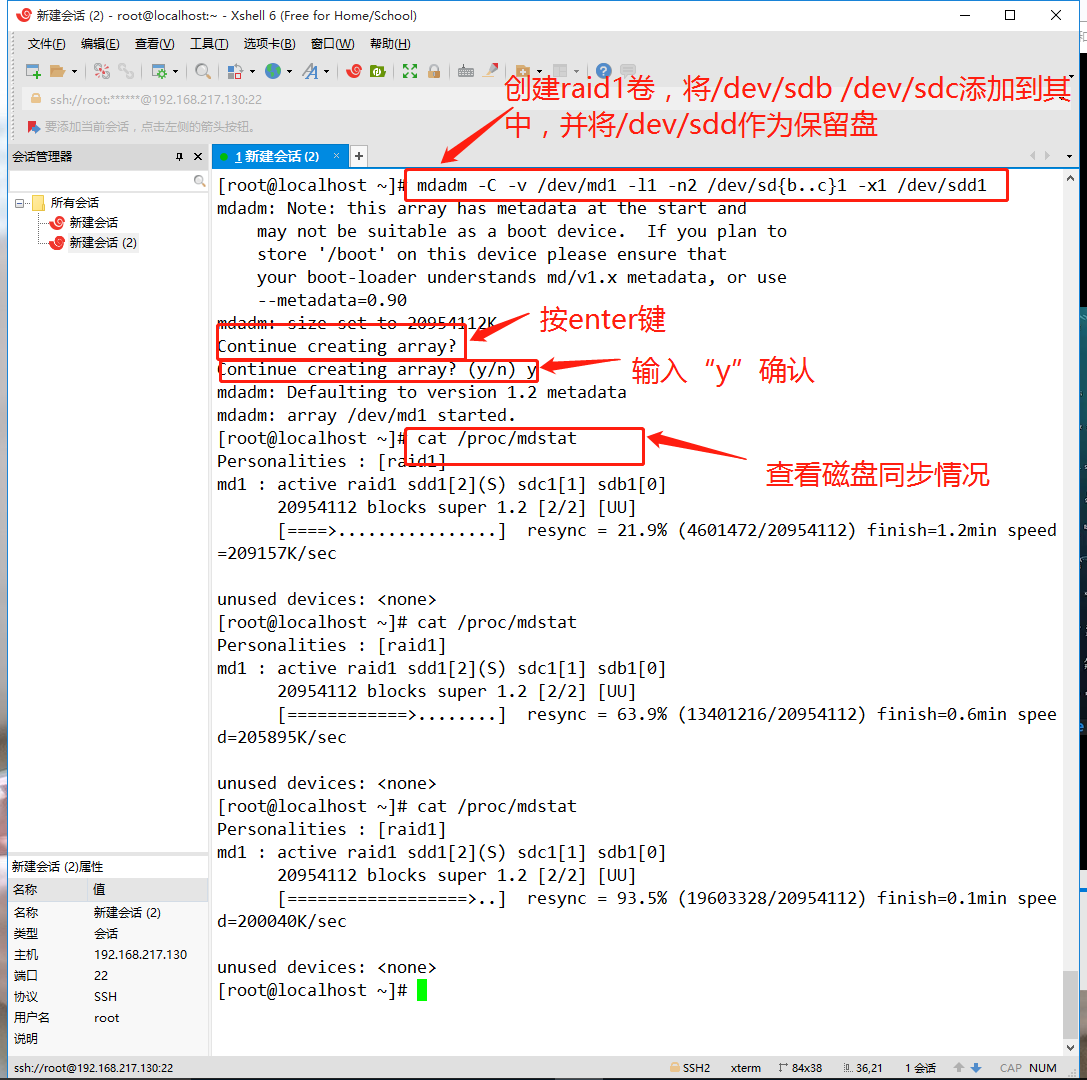The width and height of the screenshot is (1087, 1080).
Task: Select 新建会话 (2) in session tree
Action: [103, 243]
